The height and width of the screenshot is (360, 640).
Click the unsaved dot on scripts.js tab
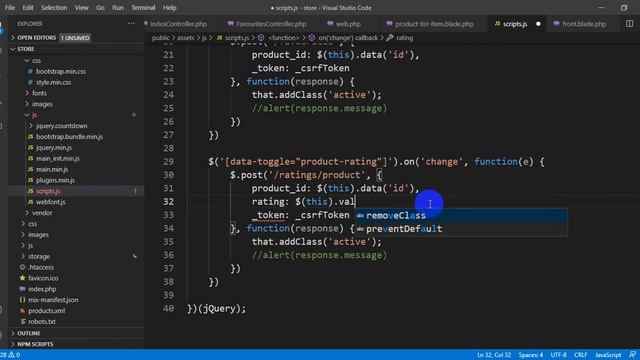click(538, 24)
